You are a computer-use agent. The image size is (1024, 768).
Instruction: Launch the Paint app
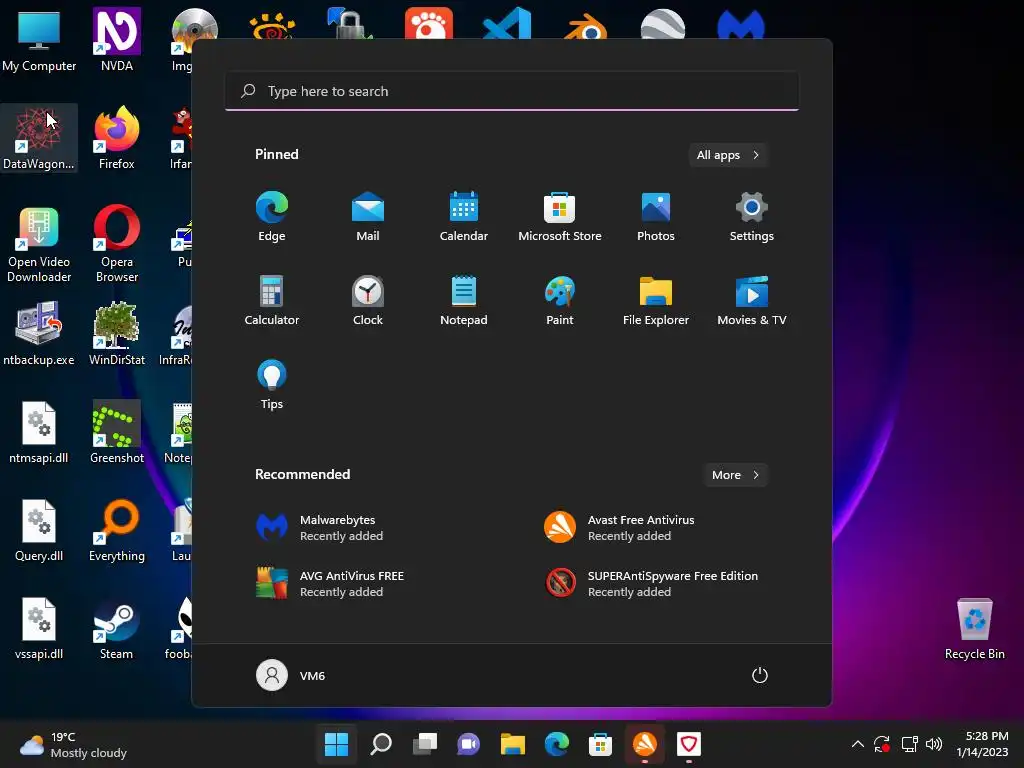(560, 301)
